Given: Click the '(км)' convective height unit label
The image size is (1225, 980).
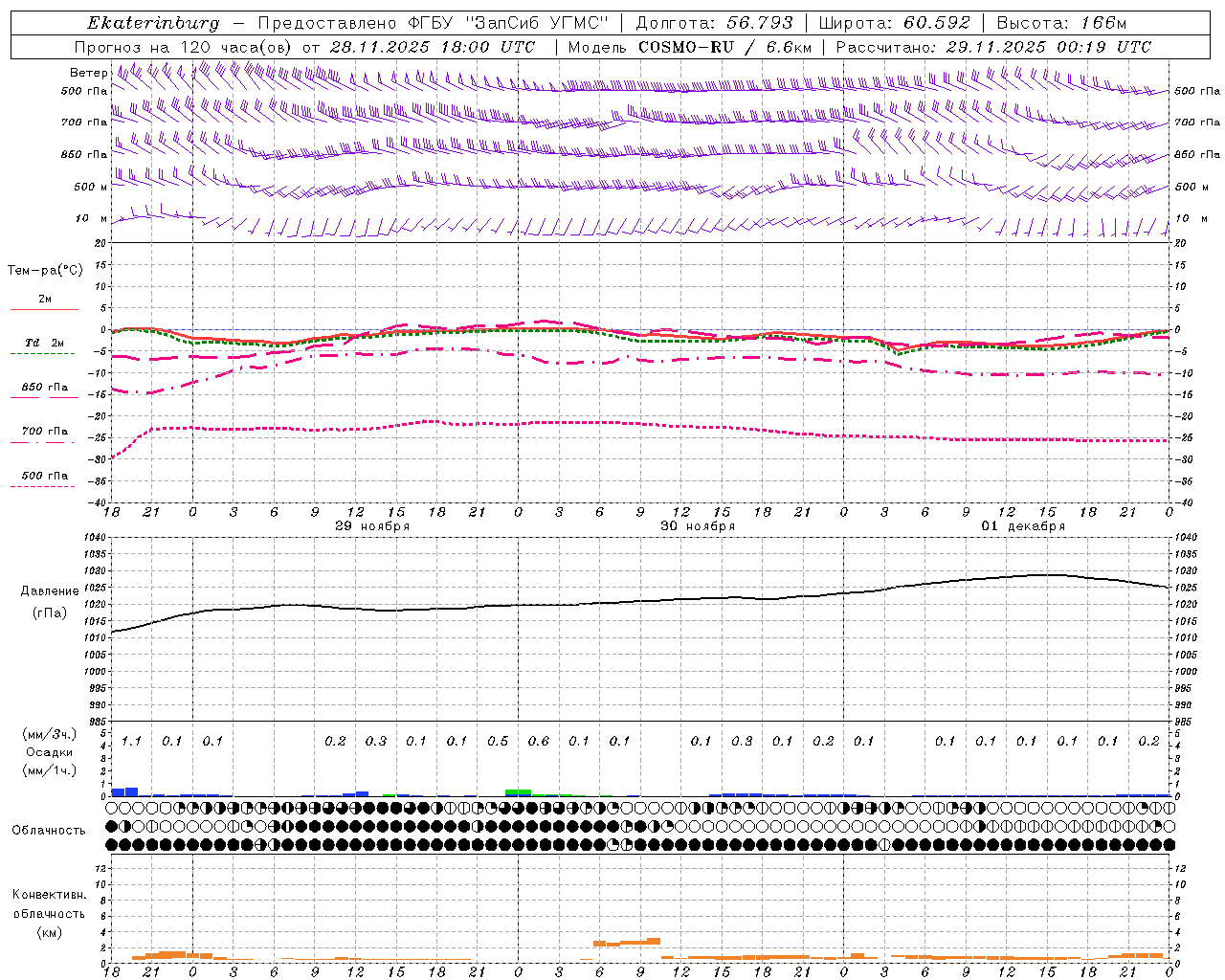Looking at the screenshot, I should tap(49, 932).
